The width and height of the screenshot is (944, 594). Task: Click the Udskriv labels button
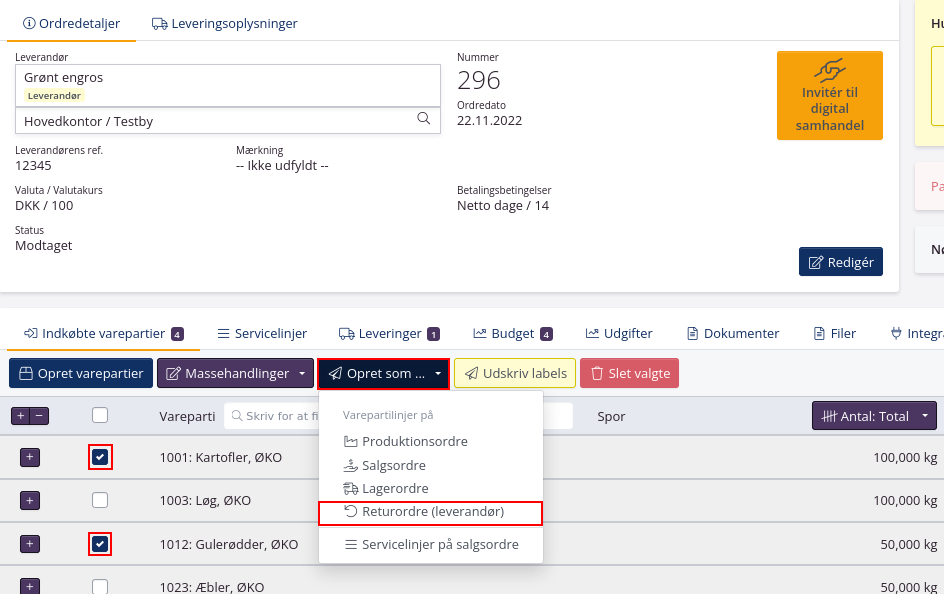(x=514, y=372)
